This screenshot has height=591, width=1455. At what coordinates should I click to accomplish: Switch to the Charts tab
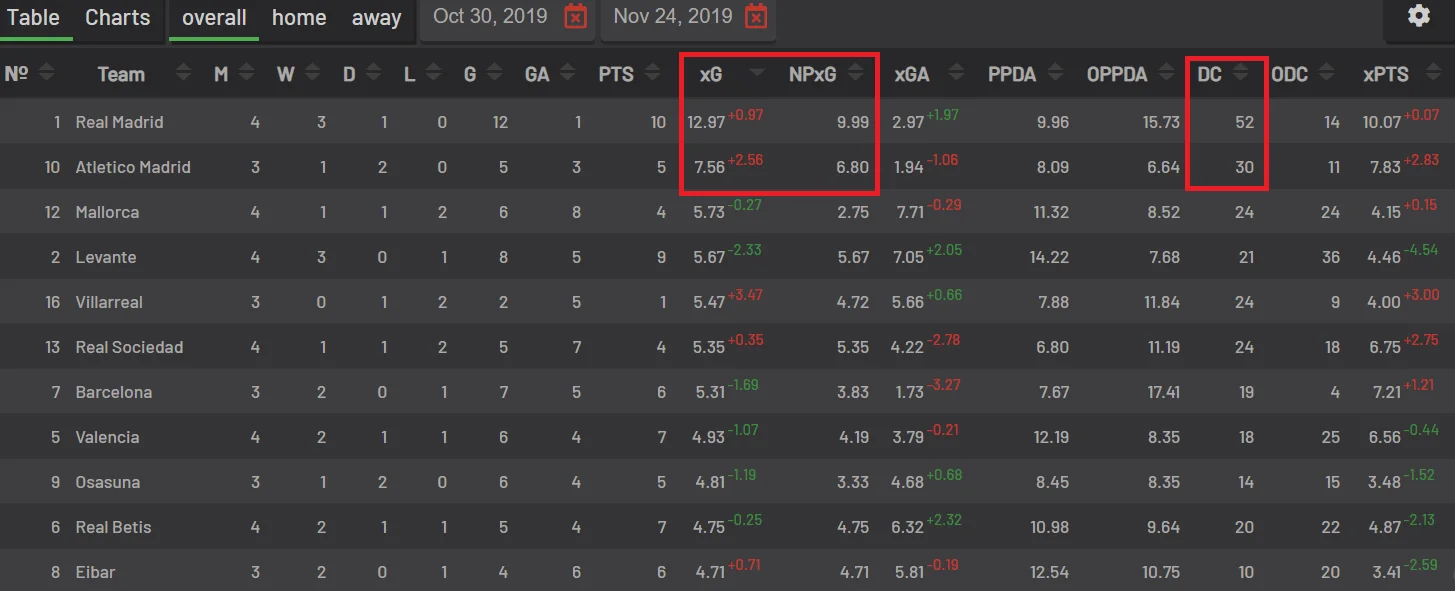[x=118, y=18]
